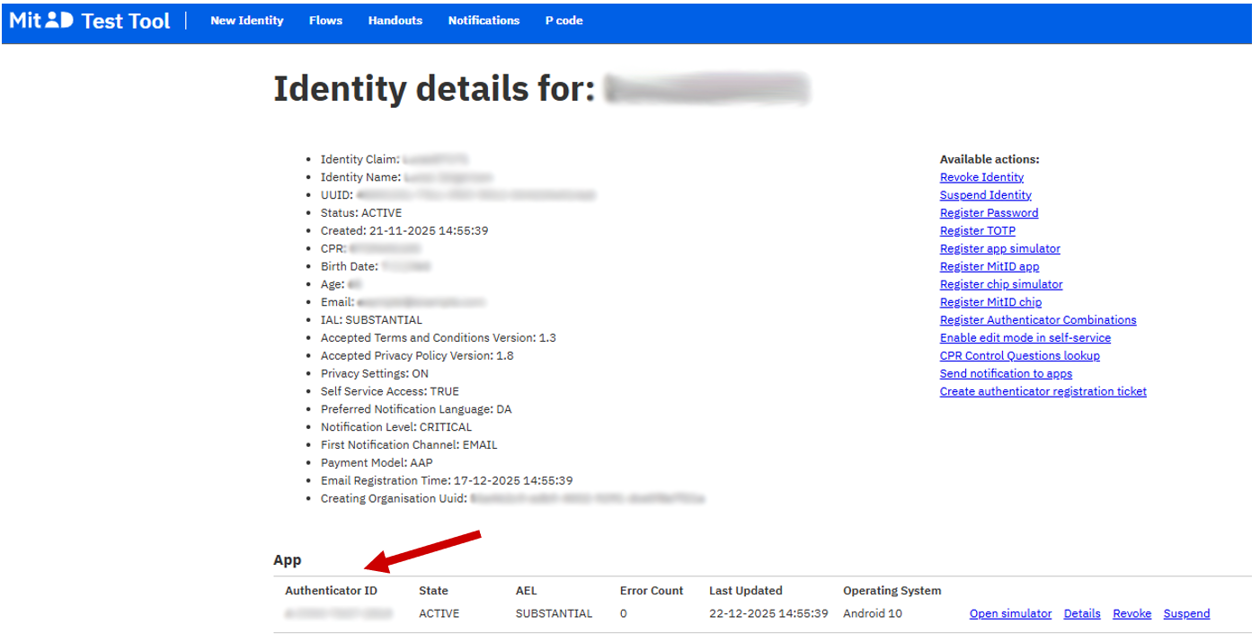Open Notifications in the top navigation
The image size is (1260, 643).
click(484, 21)
